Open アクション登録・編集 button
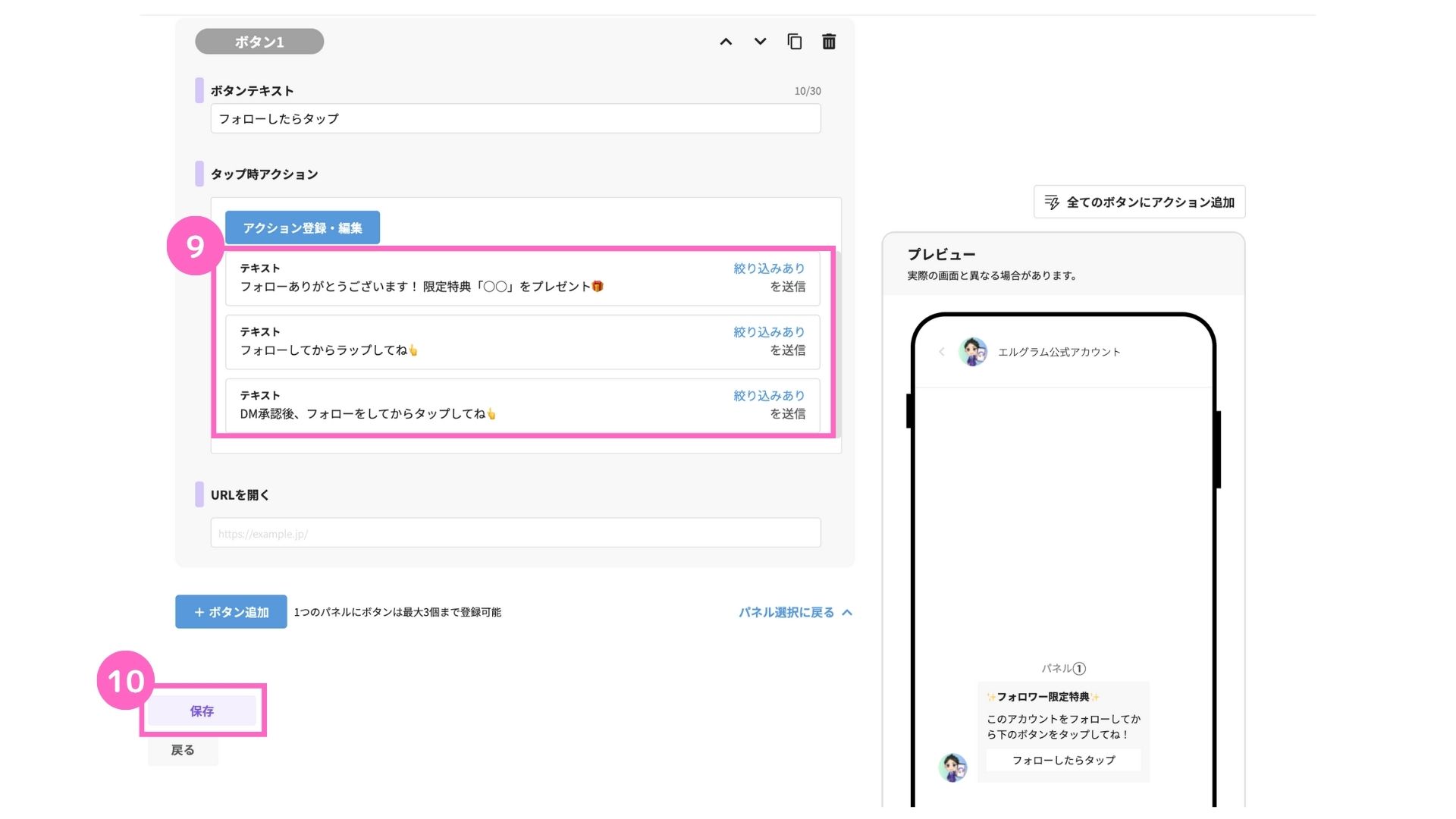Viewport: 1456px width, 819px height. 303,227
